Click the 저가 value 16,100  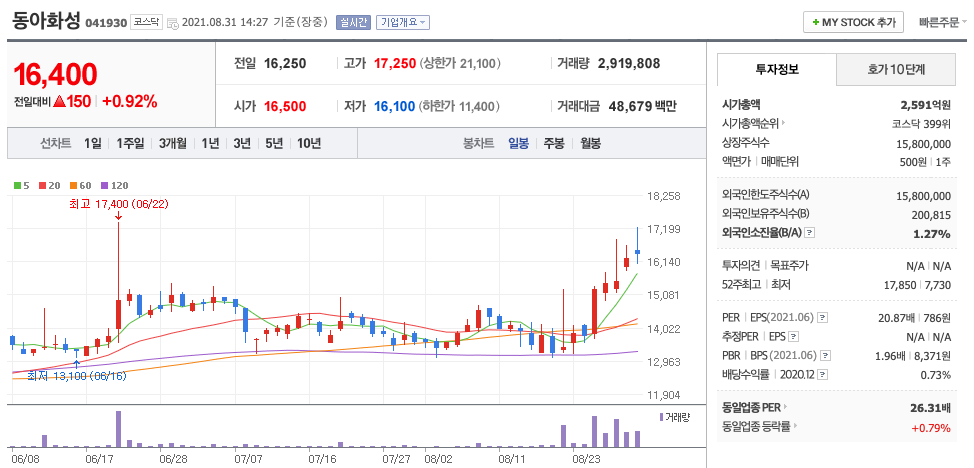click(394, 106)
